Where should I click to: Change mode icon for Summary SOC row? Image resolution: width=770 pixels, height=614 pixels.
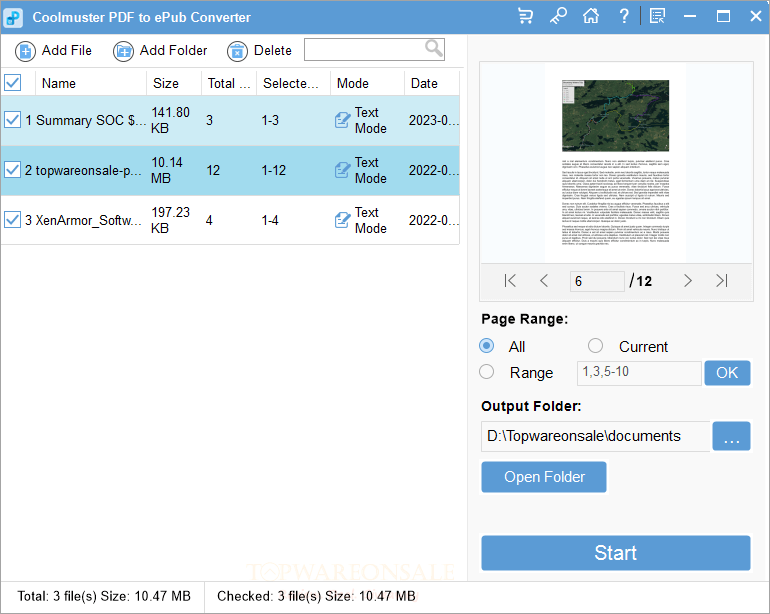[x=342, y=120]
